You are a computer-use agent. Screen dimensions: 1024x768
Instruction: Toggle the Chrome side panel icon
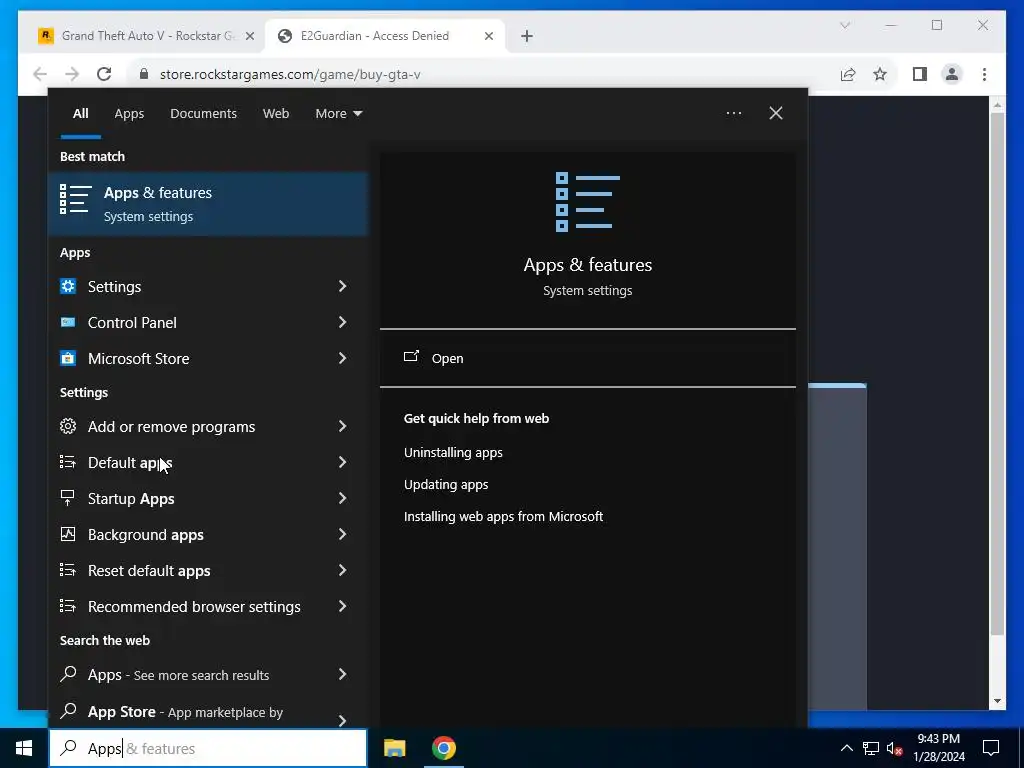pyautogui.click(x=920, y=74)
